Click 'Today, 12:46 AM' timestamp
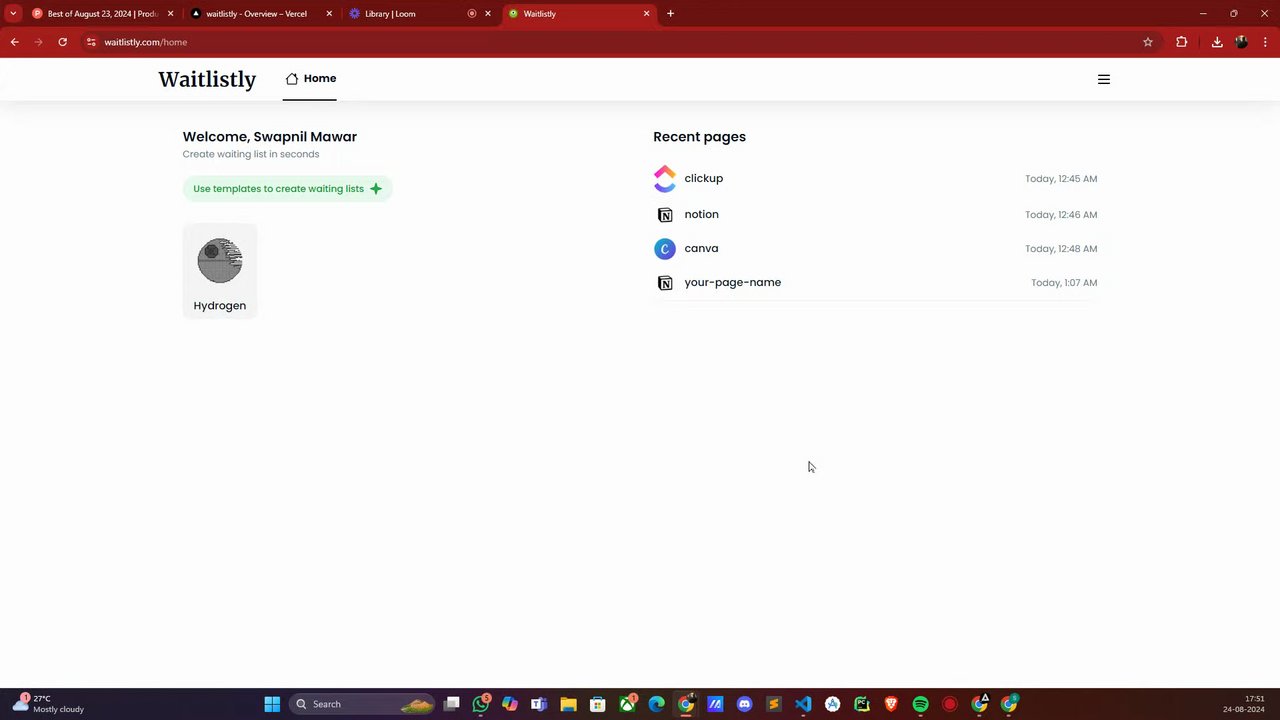The width and height of the screenshot is (1280, 720). tap(1061, 215)
